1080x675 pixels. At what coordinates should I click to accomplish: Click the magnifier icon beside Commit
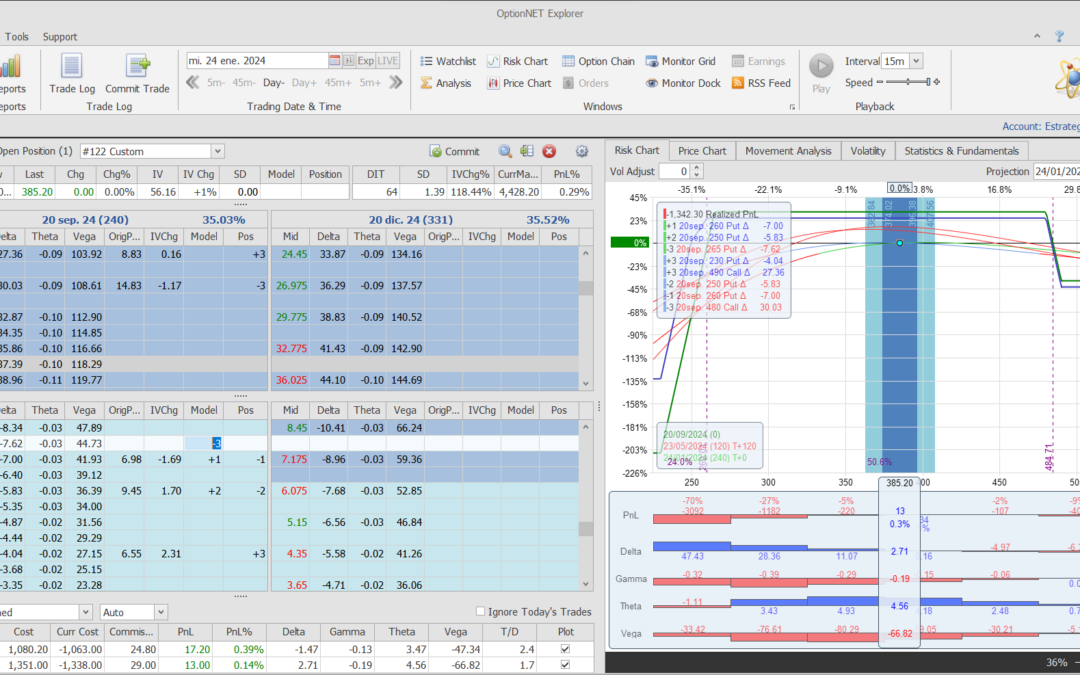tap(505, 151)
